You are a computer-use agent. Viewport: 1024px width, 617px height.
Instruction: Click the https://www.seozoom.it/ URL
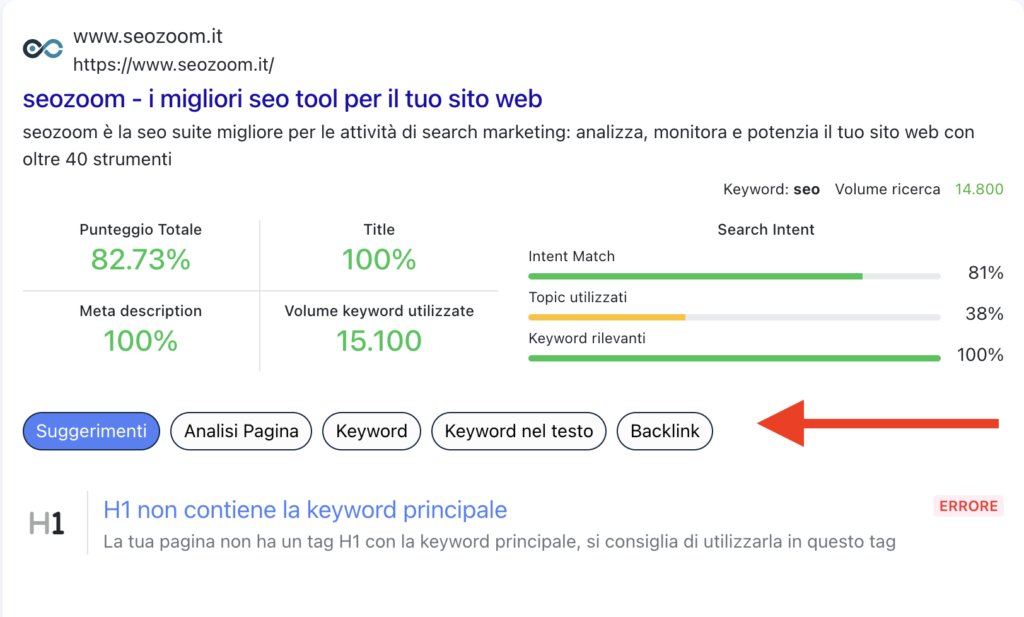pos(173,65)
